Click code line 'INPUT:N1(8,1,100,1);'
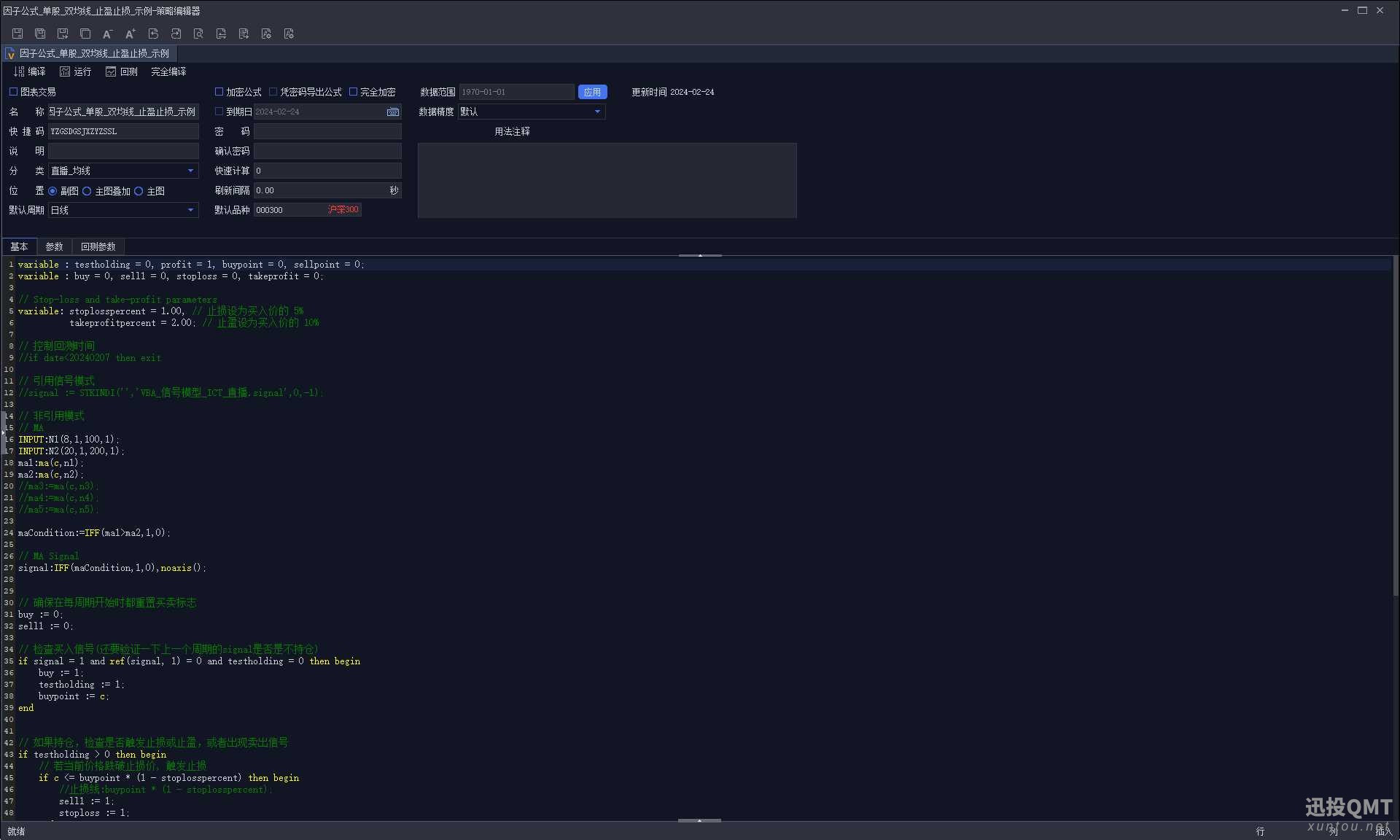This screenshot has width=1400, height=840. click(x=69, y=440)
